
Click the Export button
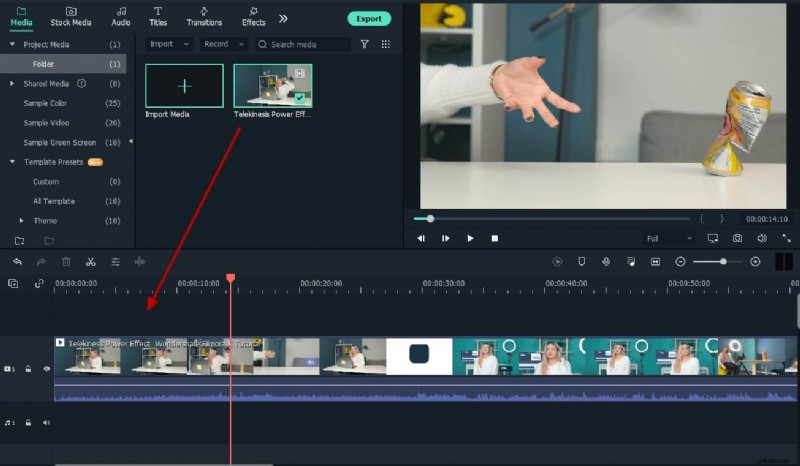click(x=369, y=19)
